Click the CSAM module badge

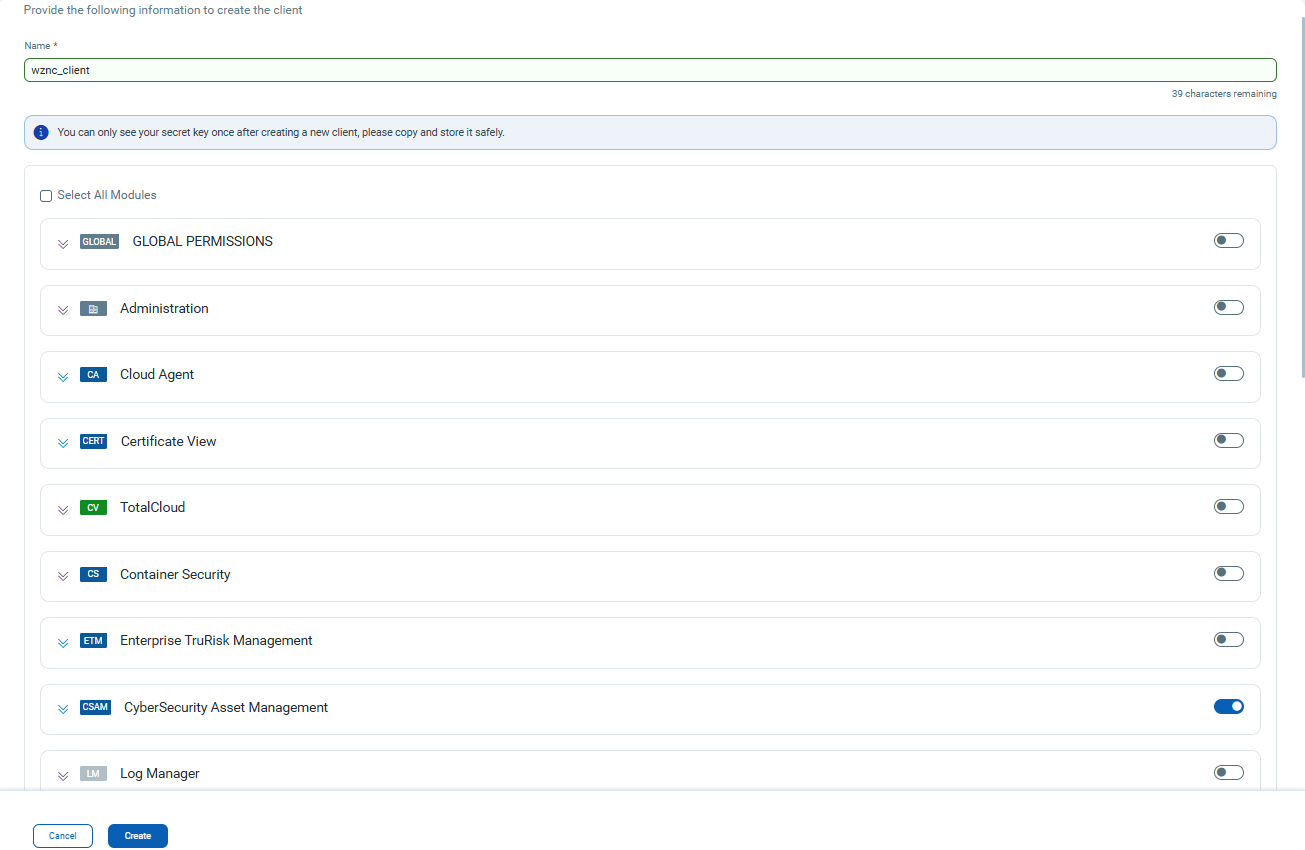95,708
